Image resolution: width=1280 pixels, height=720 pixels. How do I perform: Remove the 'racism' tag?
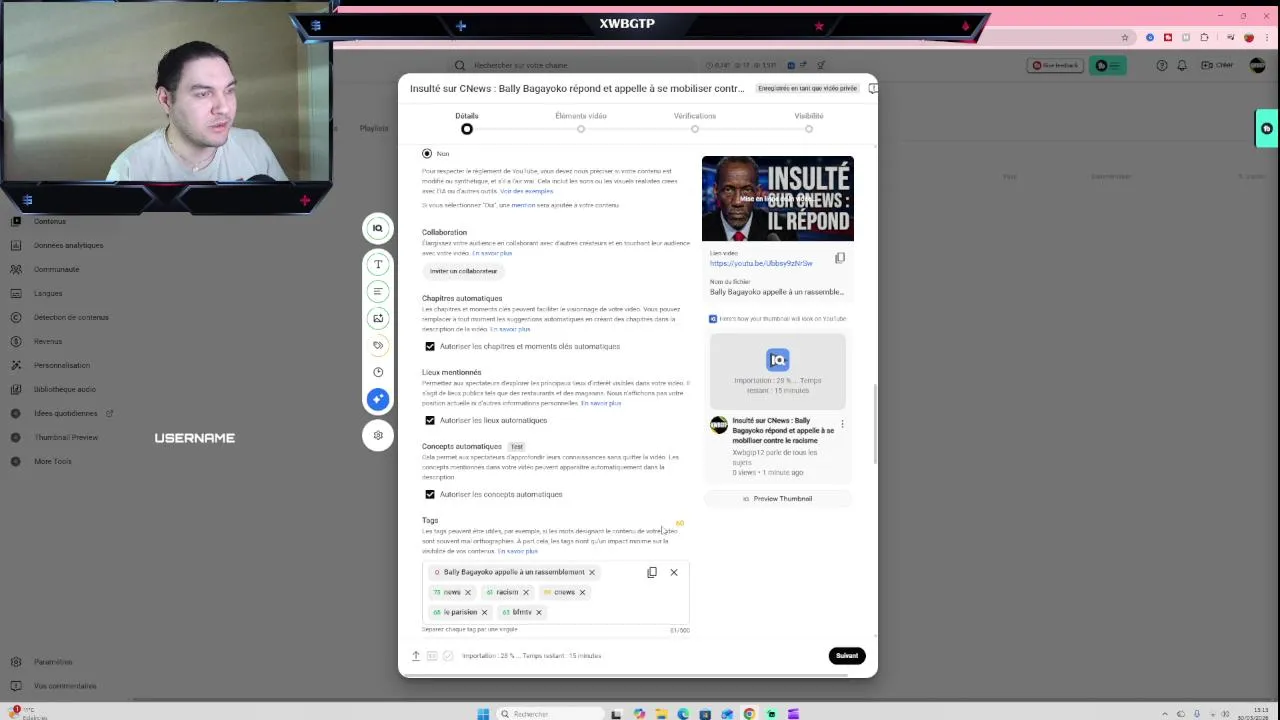click(x=525, y=592)
